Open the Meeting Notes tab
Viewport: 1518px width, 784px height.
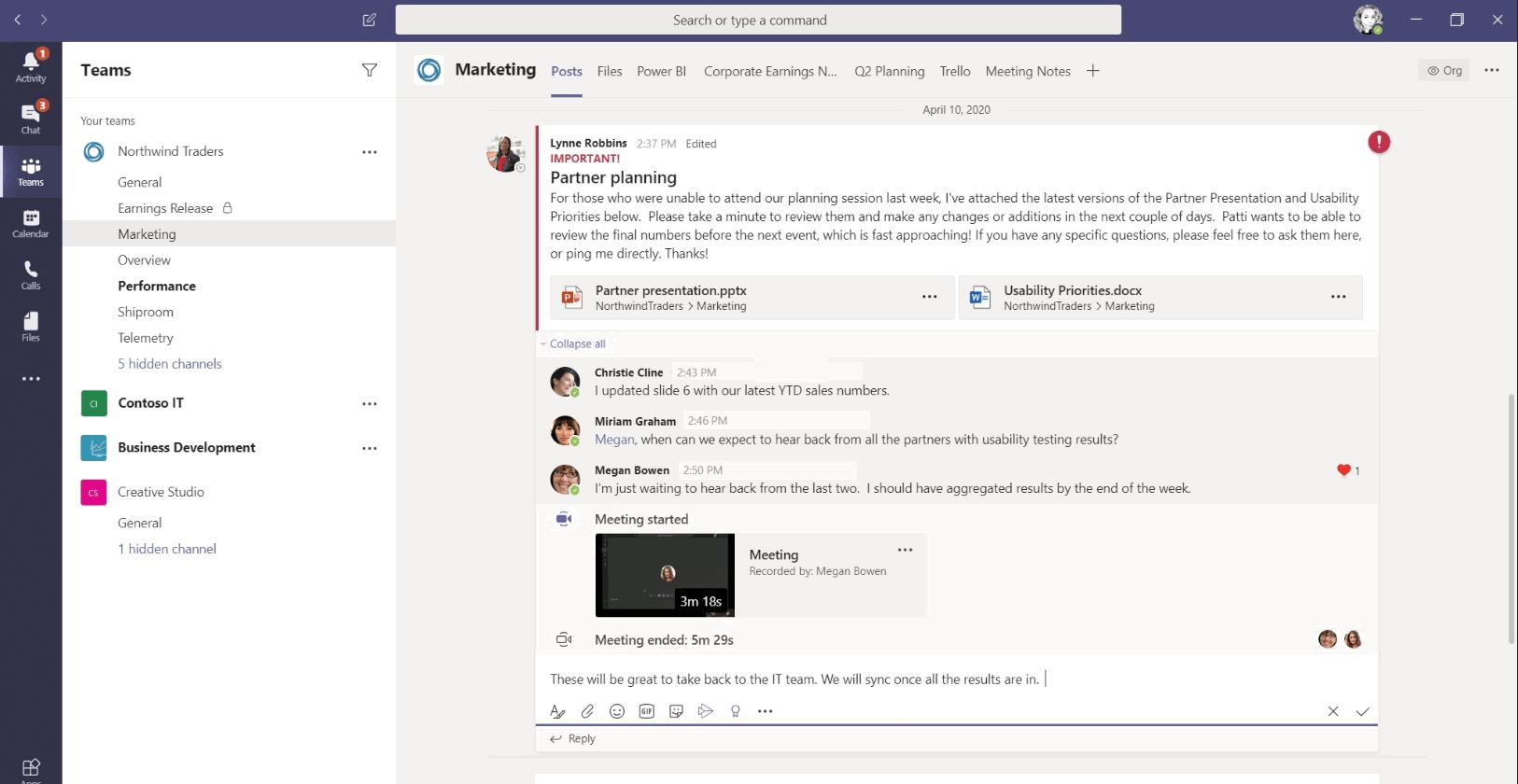[x=1028, y=71]
